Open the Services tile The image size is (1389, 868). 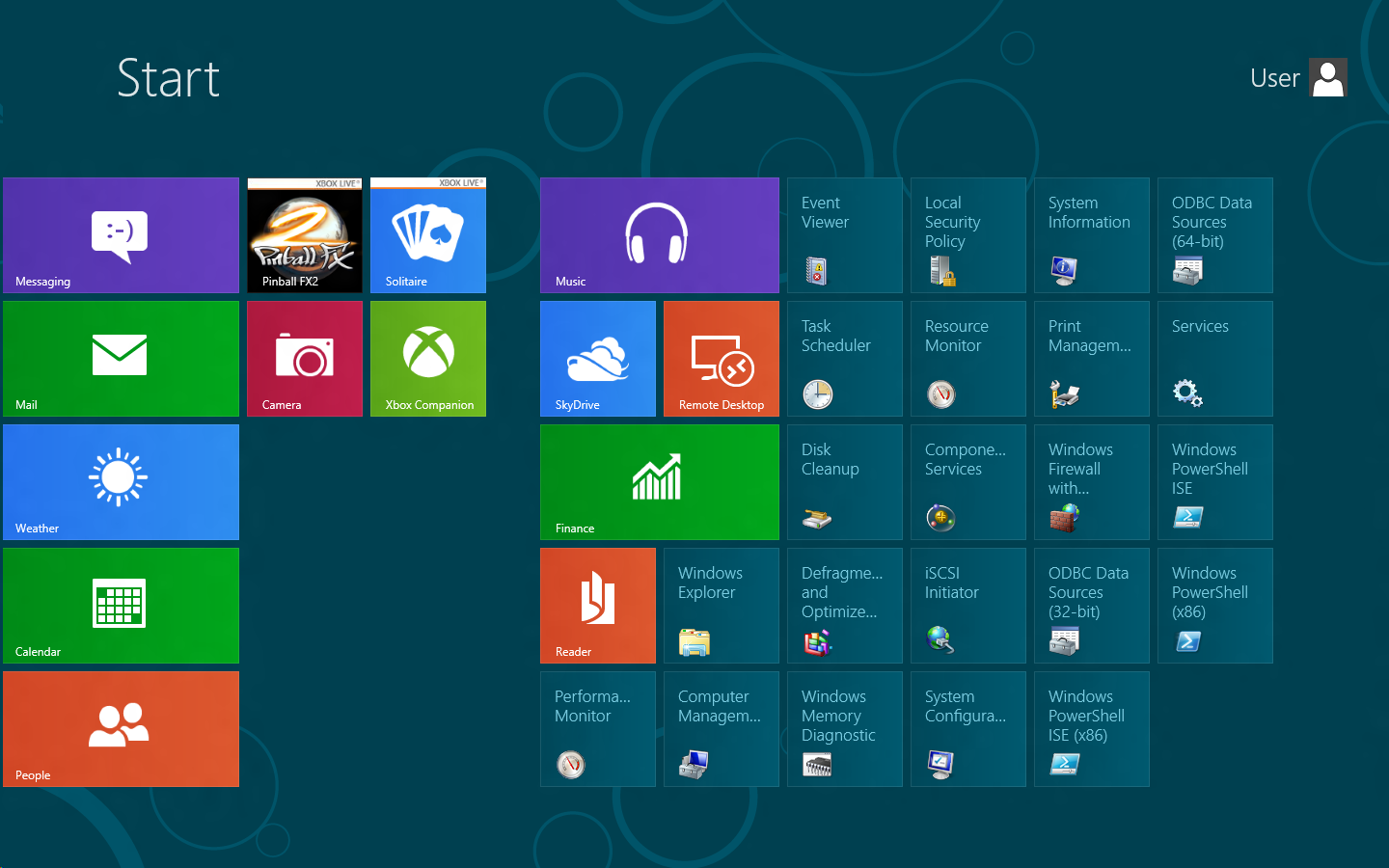(x=1215, y=359)
